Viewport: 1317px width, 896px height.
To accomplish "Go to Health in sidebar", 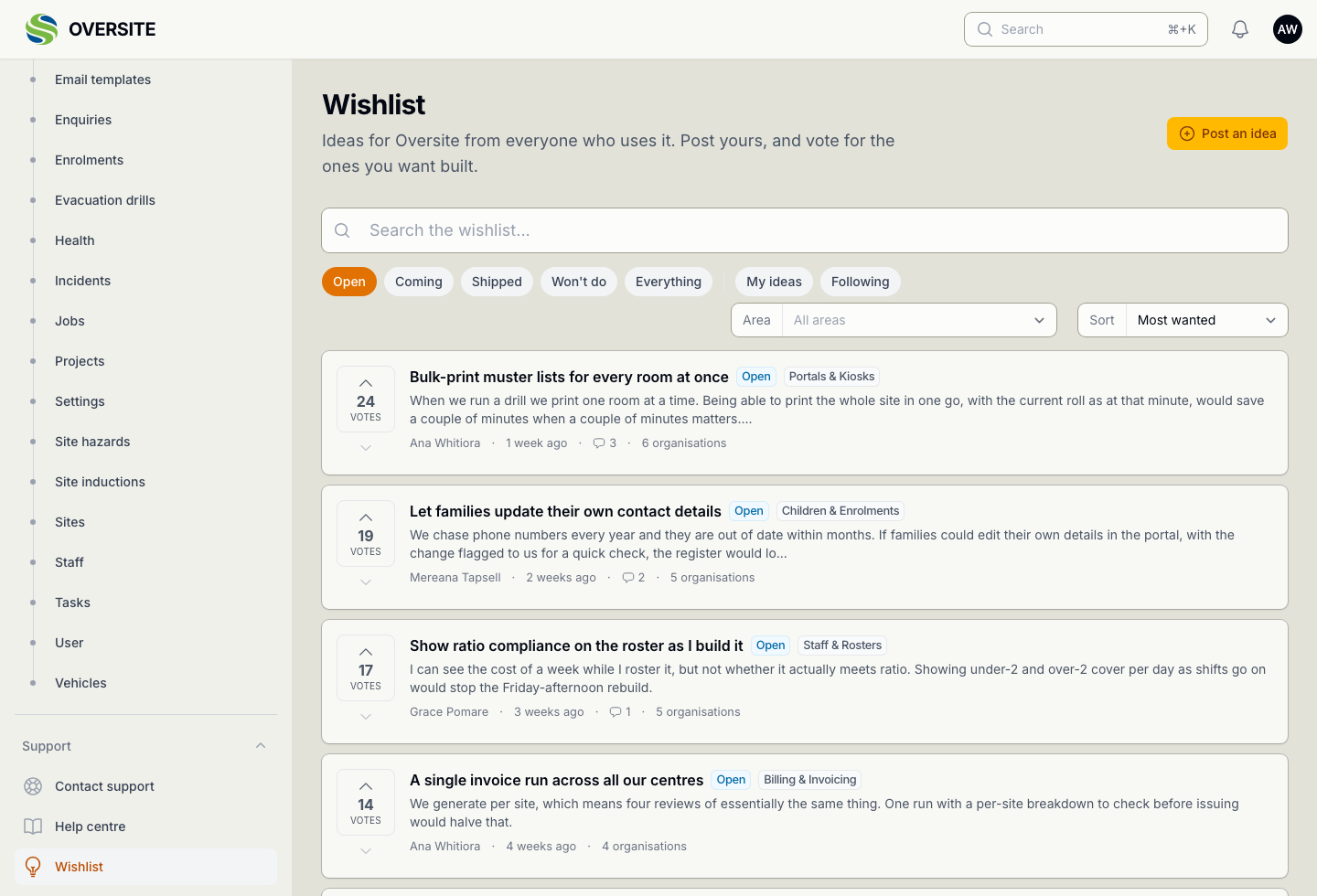I will pos(75,240).
